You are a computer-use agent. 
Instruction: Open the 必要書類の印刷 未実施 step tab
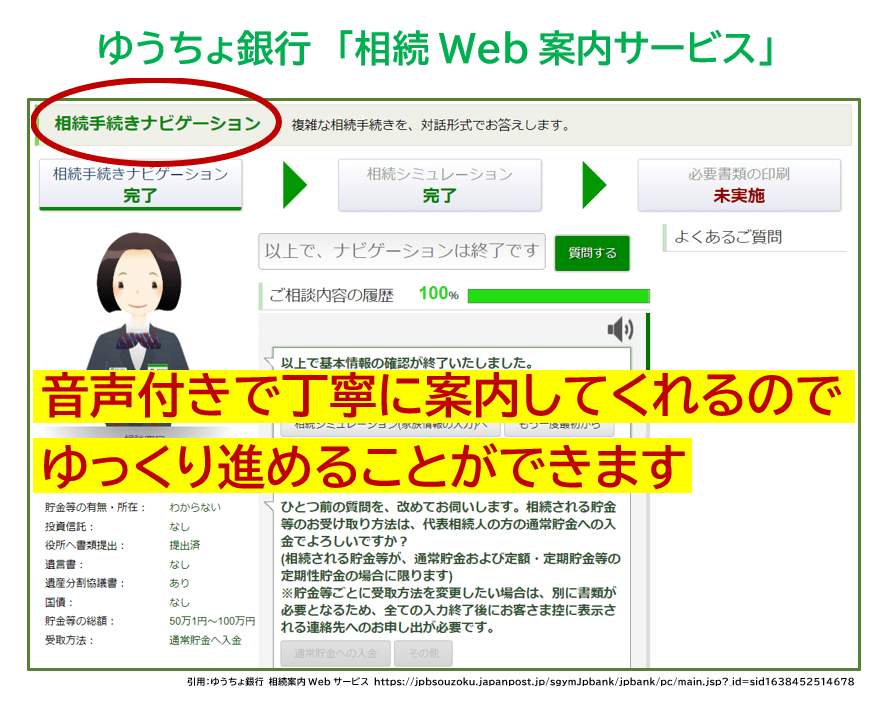click(739, 185)
